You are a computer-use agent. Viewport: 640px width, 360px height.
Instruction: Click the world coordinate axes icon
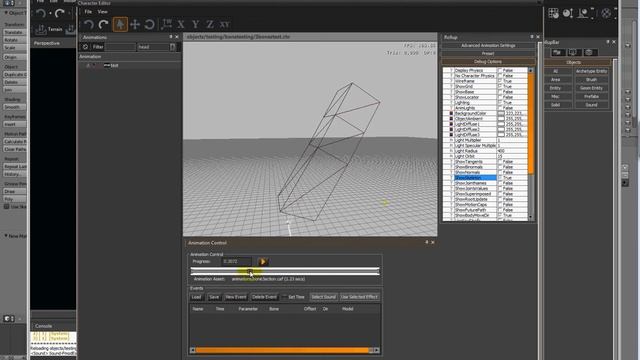pyautogui.click(x=166, y=24)
